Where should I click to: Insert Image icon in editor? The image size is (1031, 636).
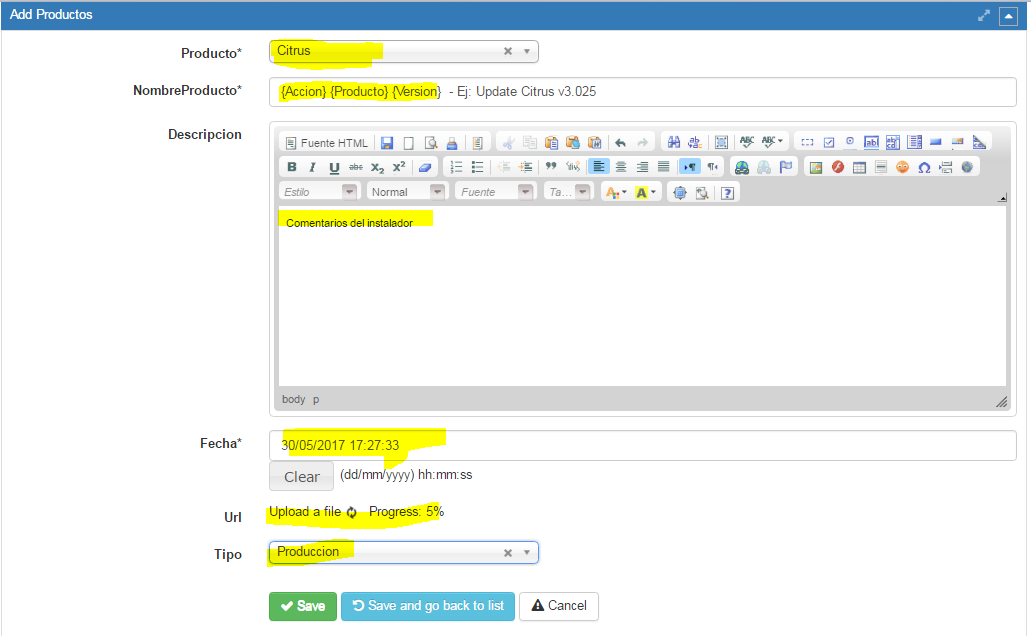[x=816, y=167]
